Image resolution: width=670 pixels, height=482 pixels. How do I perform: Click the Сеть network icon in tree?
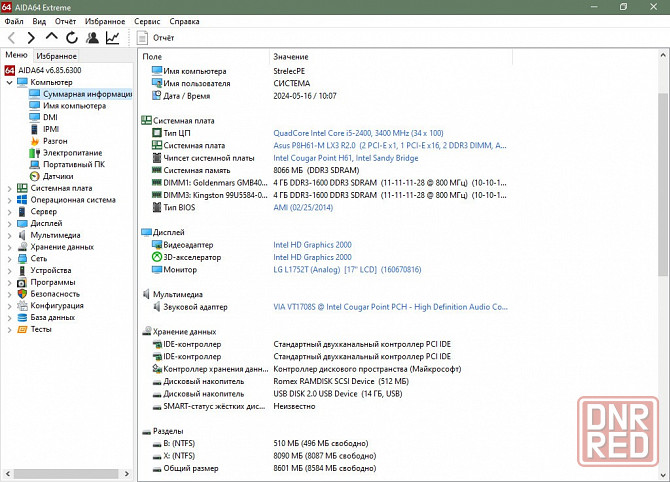click(x=22, y=259)
